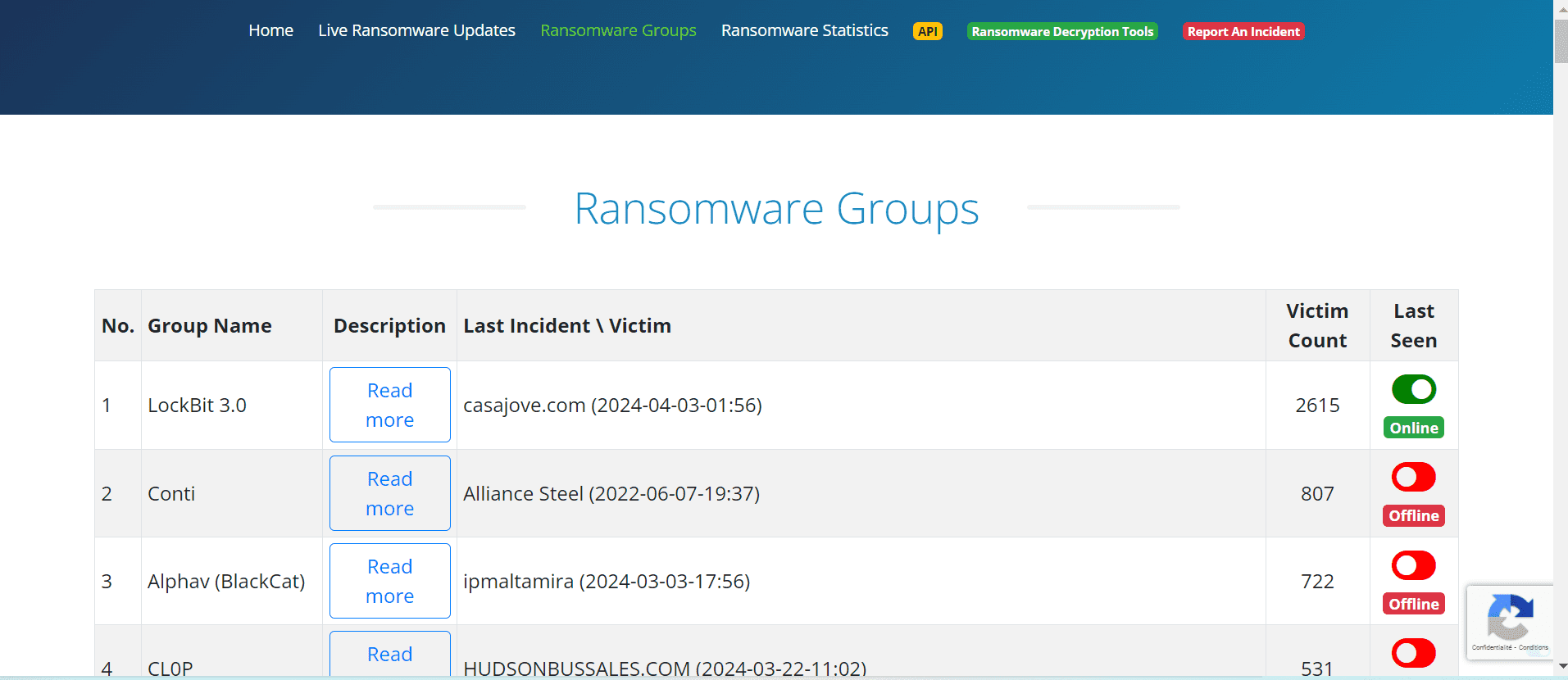This screenshot has width=1568, height=680.
Task: Select Alphav (BlackCat) group name
Action: [226, 581]
